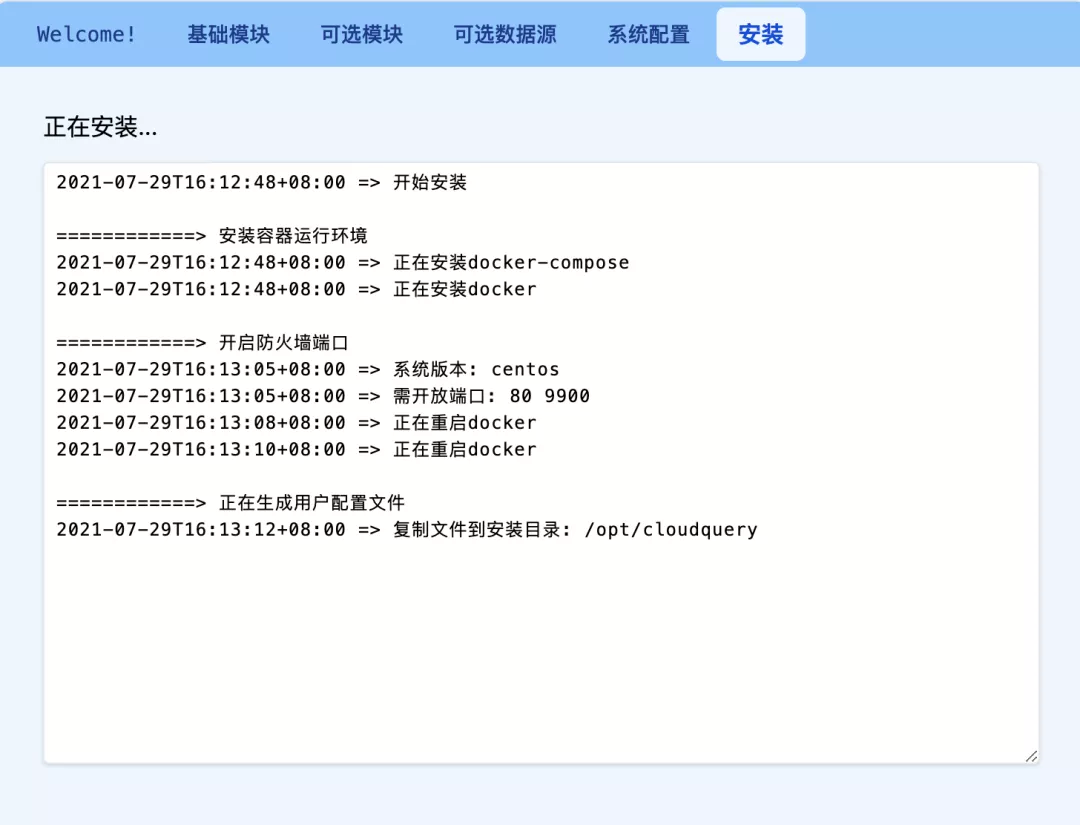Click the 16:13:10 正在重启docker log line

[x=296, y=450]
